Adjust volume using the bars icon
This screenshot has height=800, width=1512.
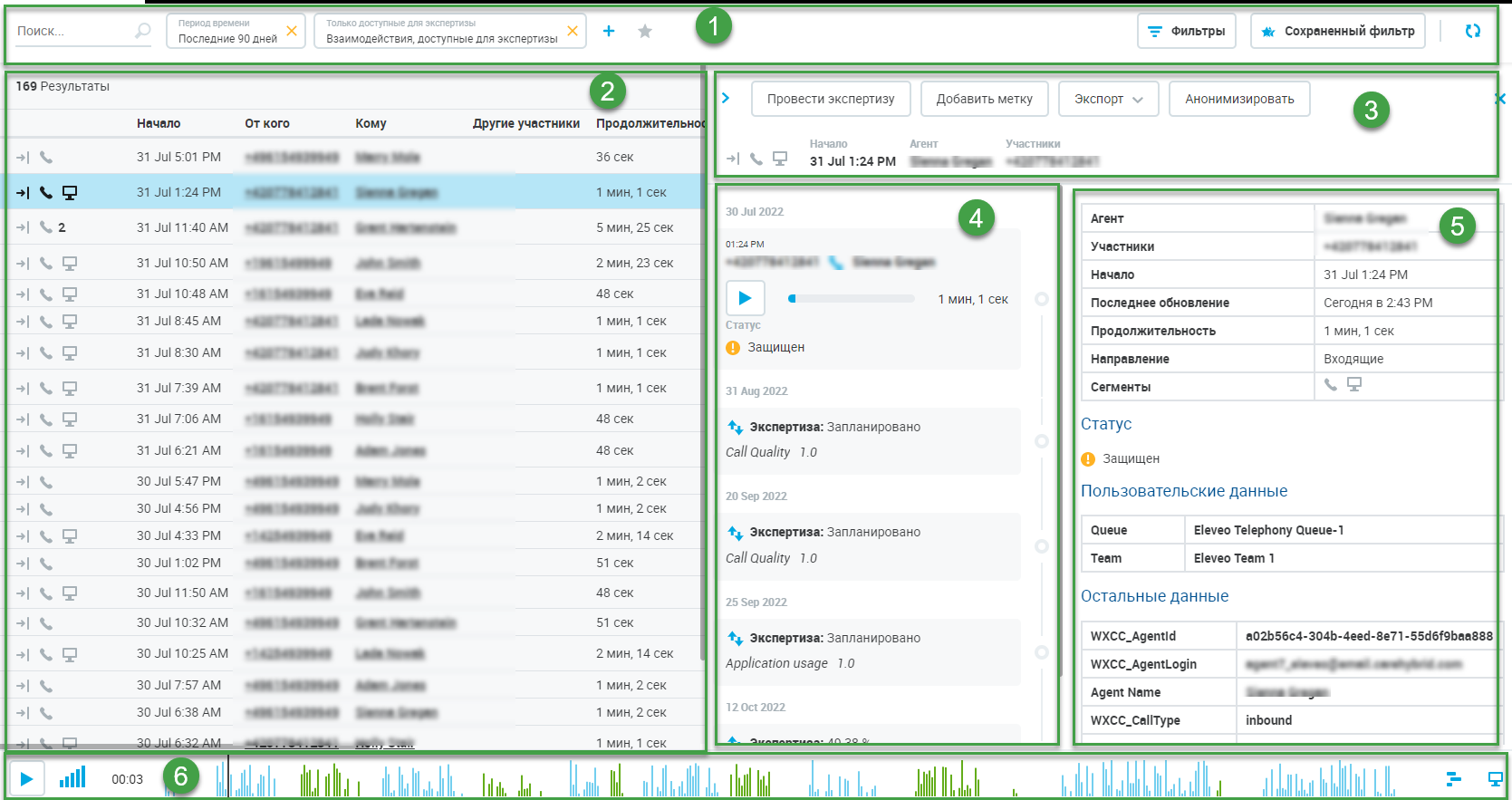pos(72,777)
